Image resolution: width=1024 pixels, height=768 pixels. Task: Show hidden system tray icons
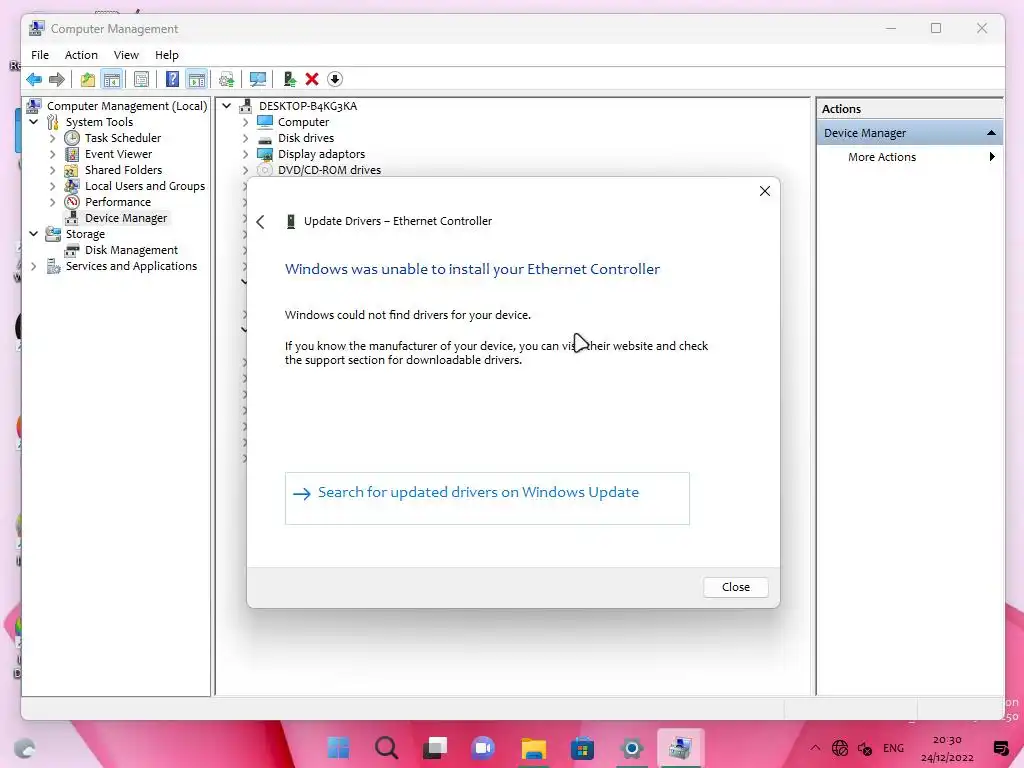(815, 748)
